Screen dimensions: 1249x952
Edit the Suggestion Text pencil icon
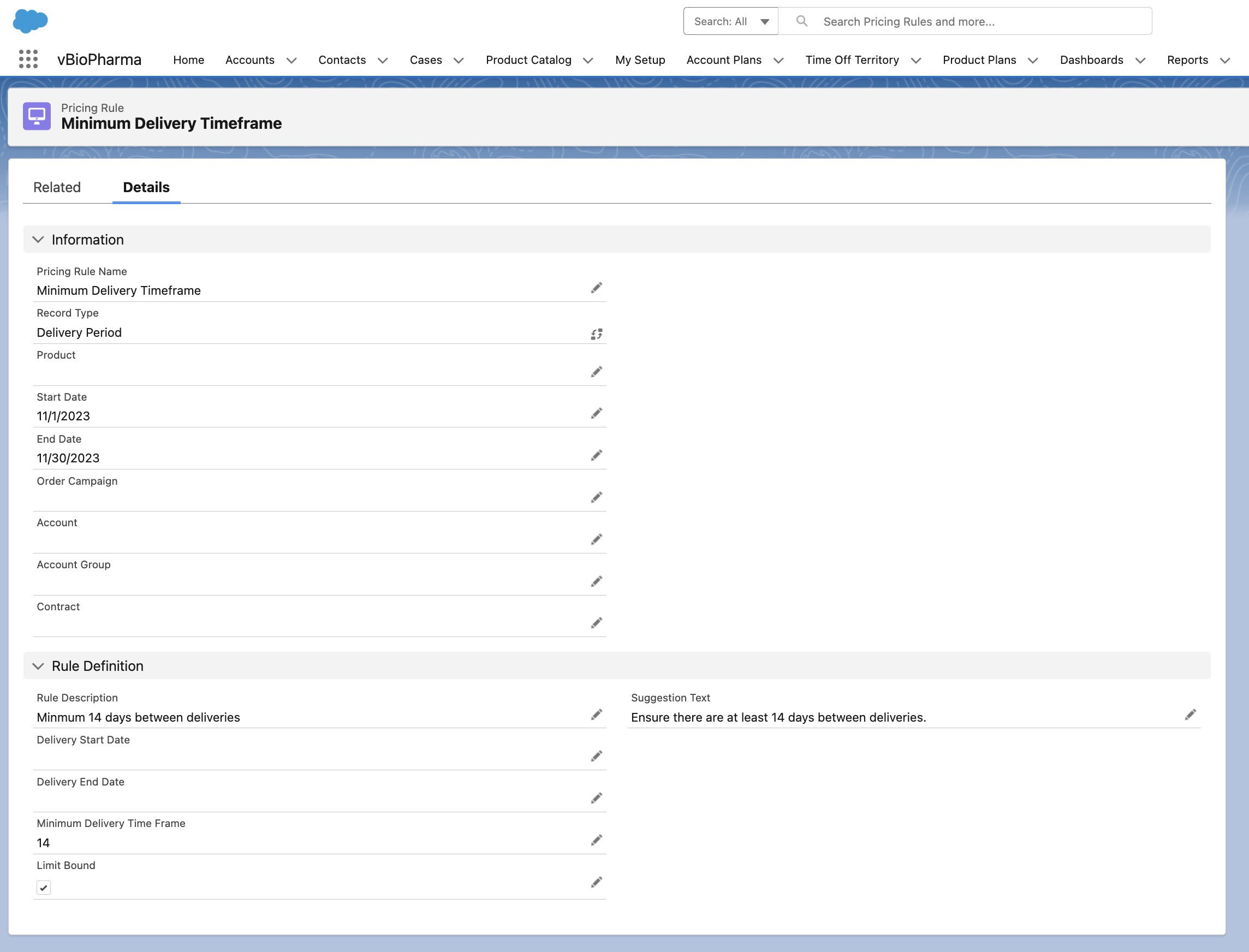(x=1190, y=715)
